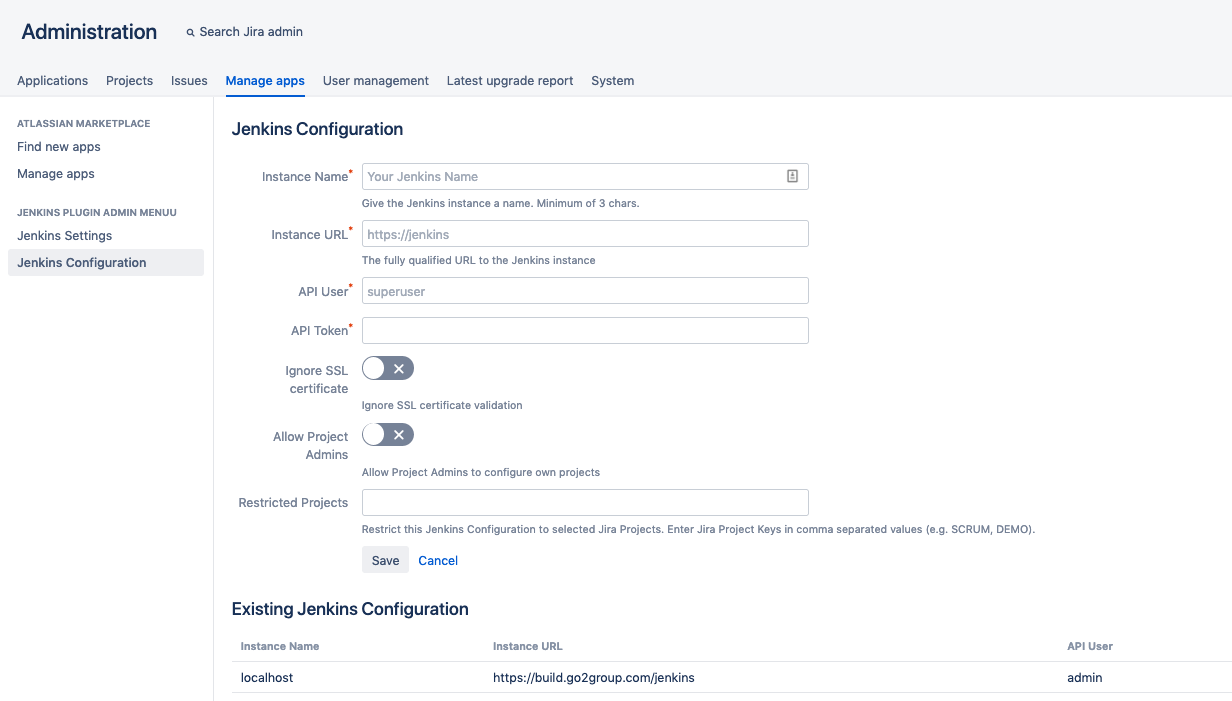Screen dimensions: 1232x701
Task: Click the autofill icon in Instance Name field
Action: pos(794,176)
